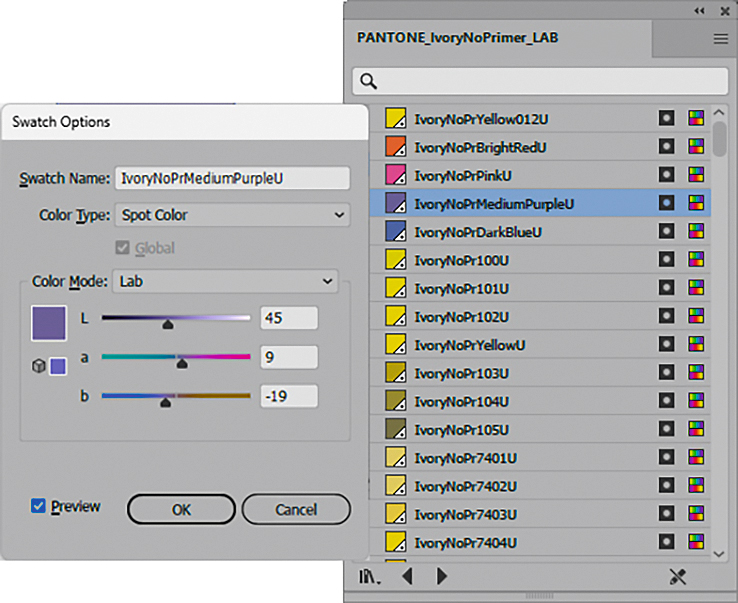Click the IvoryNoPr105U olive swatch thumbnail
The height and width of the screenshot is (603, 738).
396,429
